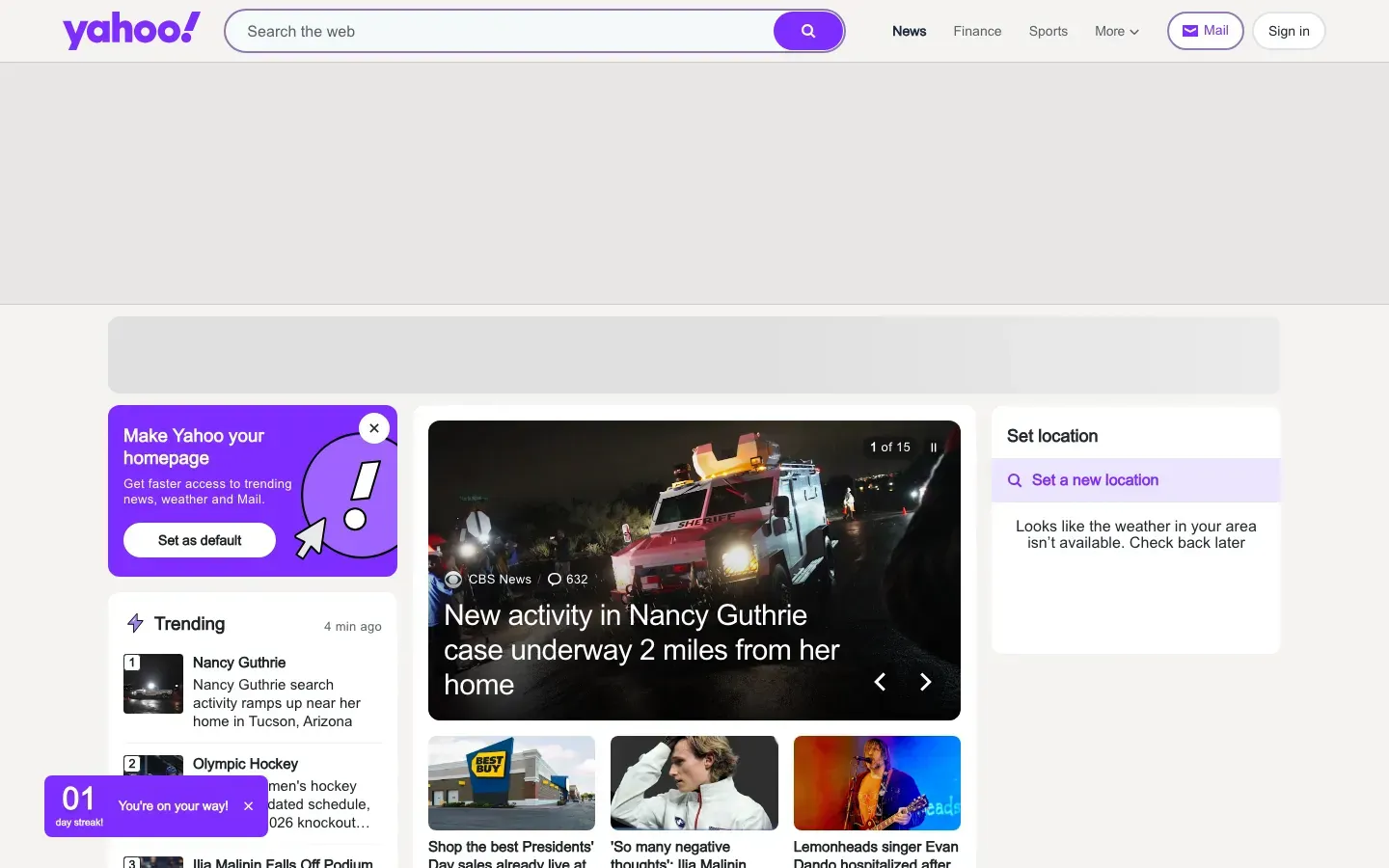This screenshot has height=868, width=1389.
Task: Open comments via the 632 speech bubble icon
Action: click(554, 579)
